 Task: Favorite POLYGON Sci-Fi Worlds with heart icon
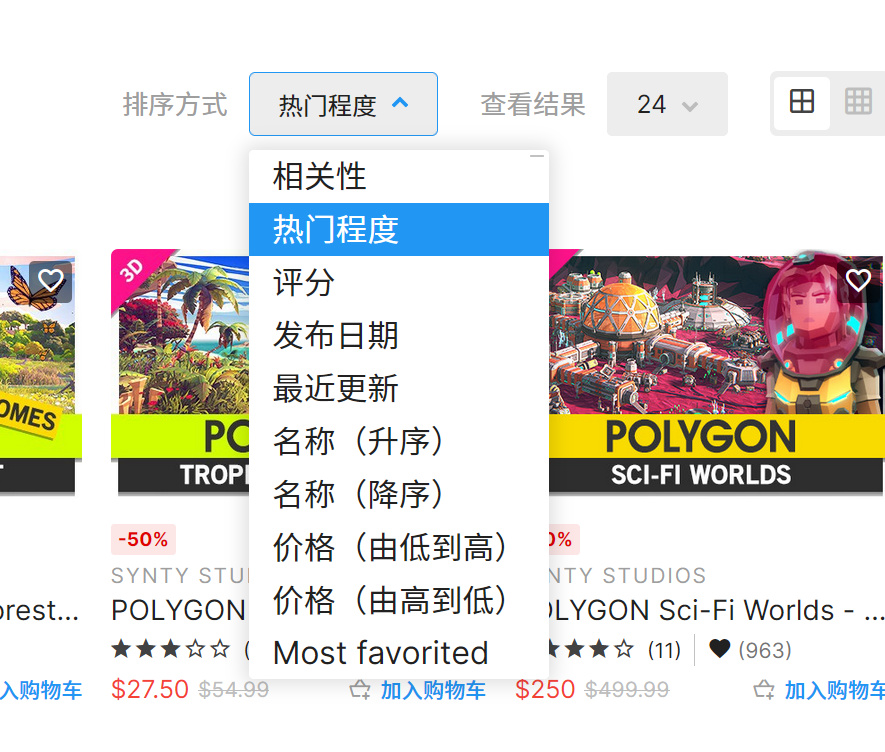[858, 280]
